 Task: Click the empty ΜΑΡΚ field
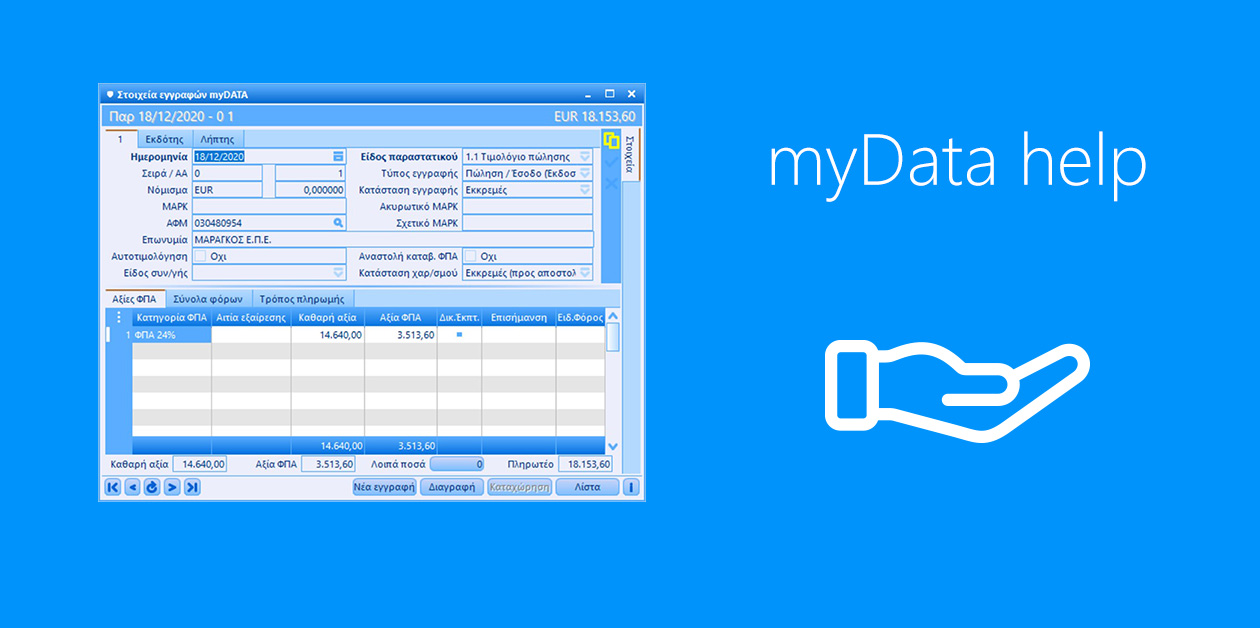[269, 206]
